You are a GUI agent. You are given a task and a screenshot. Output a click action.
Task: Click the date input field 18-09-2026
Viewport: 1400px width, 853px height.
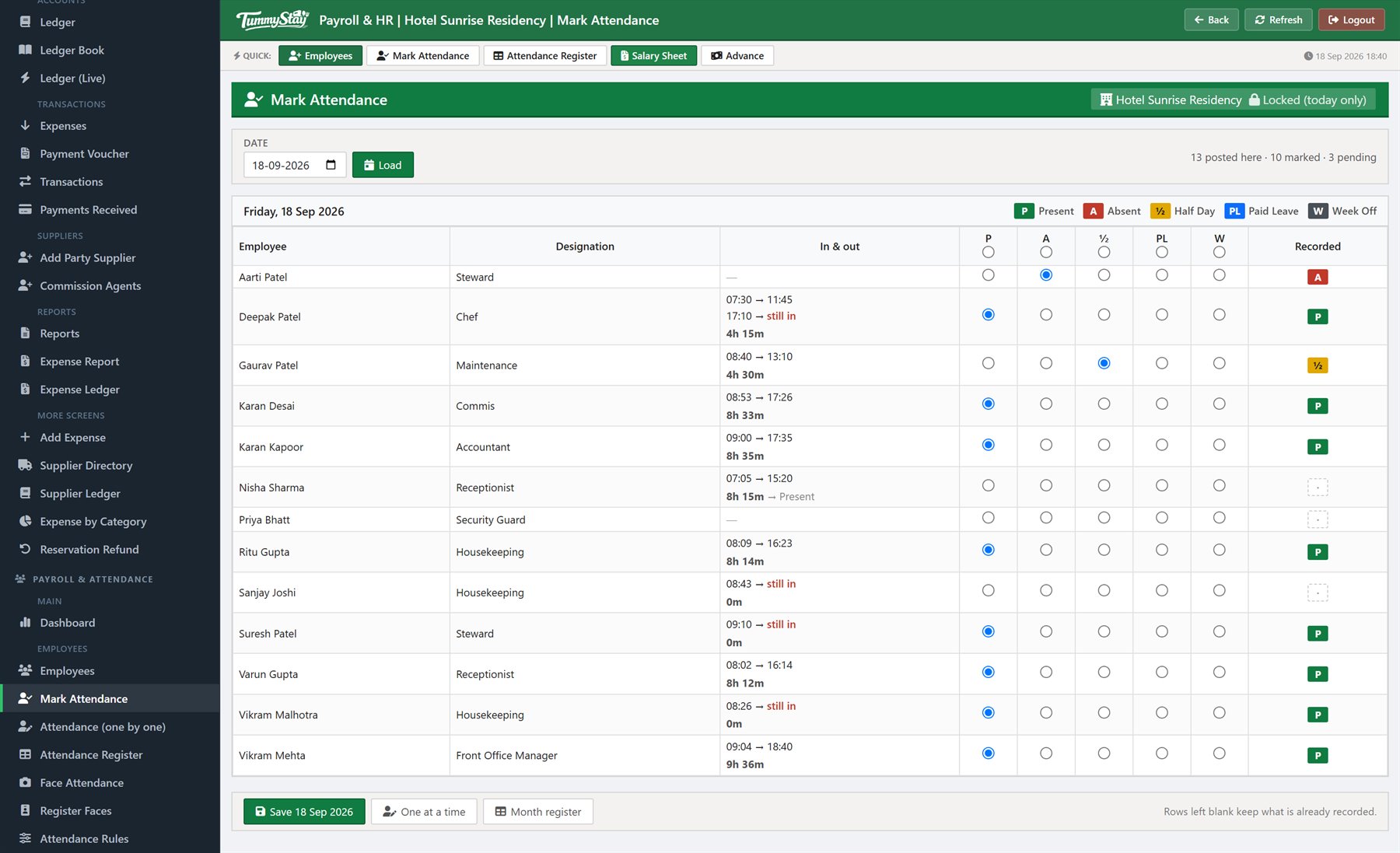point(295,165)
